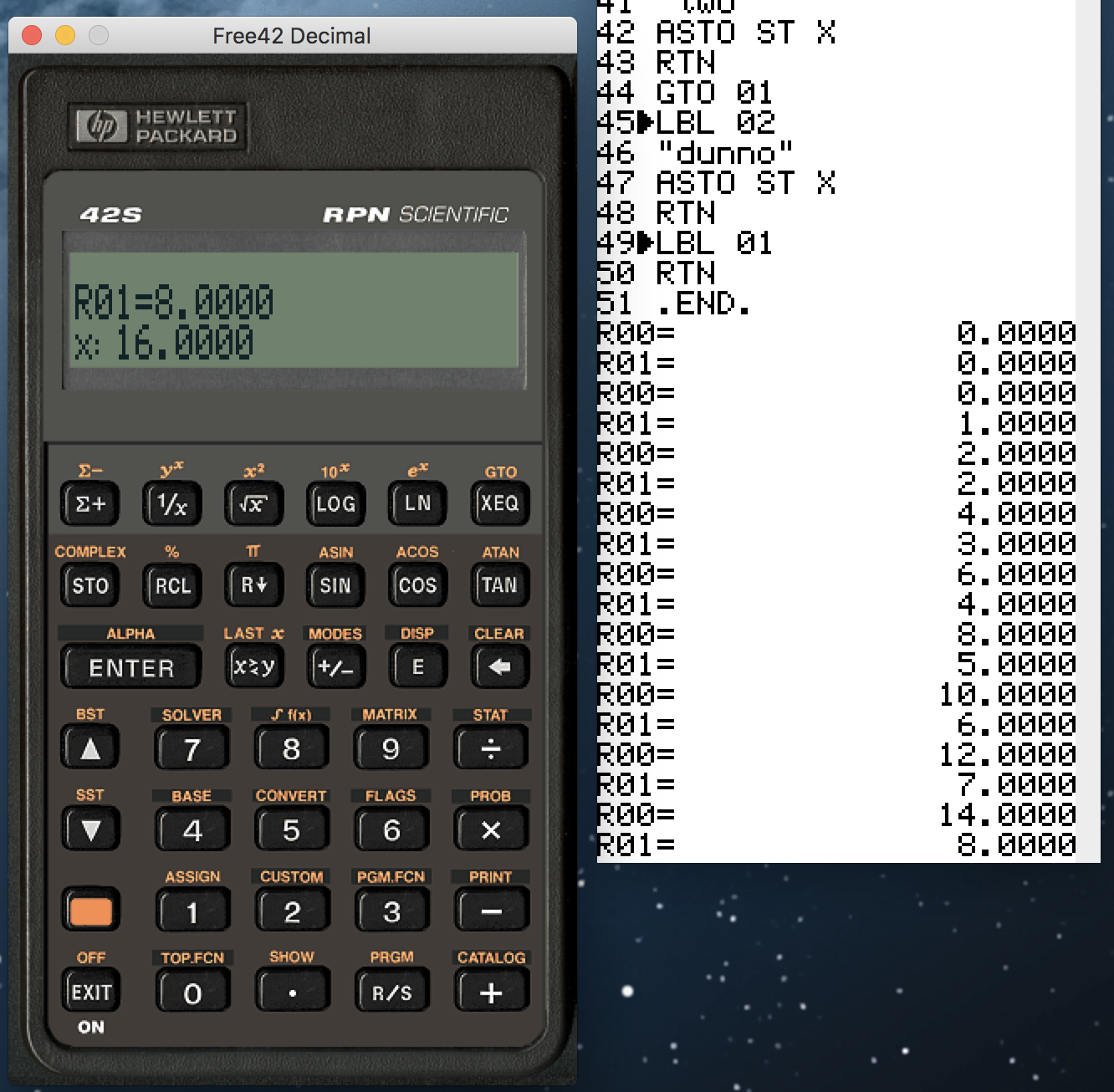This screenshot has width=1114, height=1092.
Task: Click the TAN key
Action: point(499,585)
